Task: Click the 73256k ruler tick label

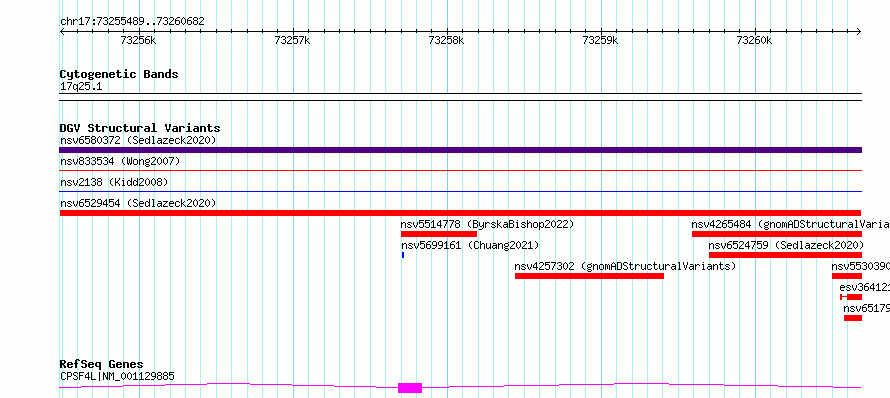Action: click(x=138, y=40)
